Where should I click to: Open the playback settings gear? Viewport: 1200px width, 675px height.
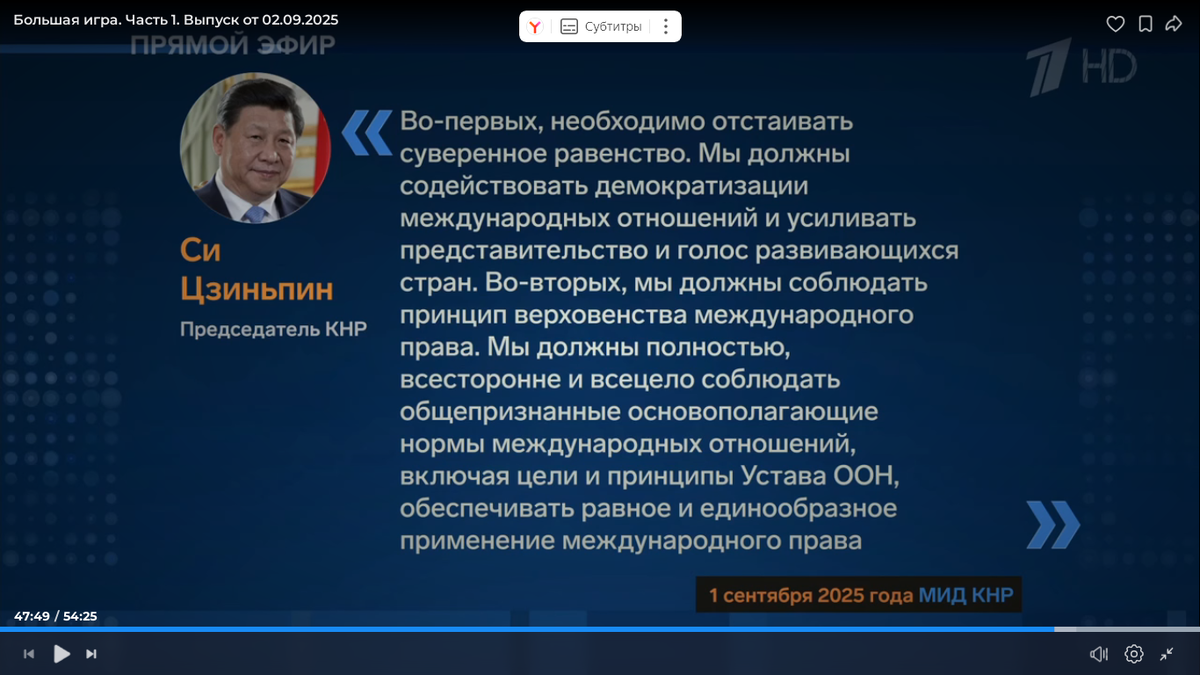[1133, 653]
